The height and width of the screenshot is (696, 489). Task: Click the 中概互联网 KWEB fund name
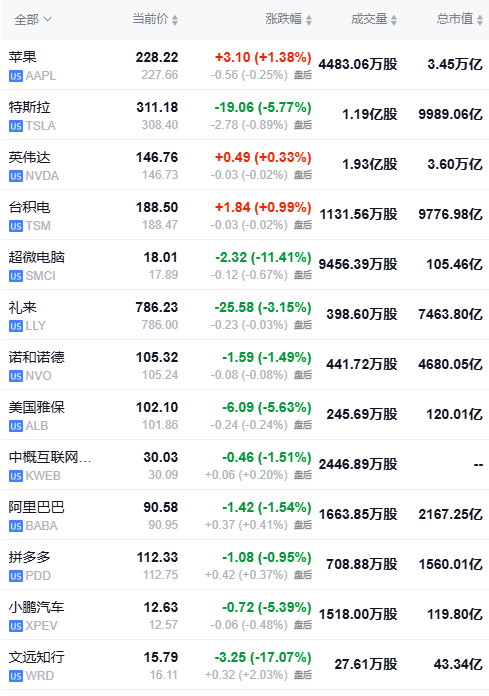(50, 457)
